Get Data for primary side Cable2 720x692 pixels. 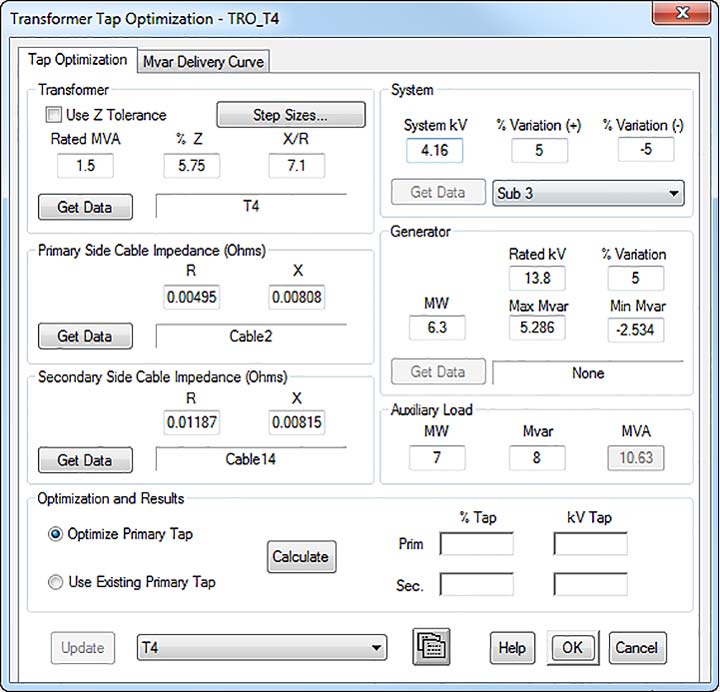pos(85,336)
